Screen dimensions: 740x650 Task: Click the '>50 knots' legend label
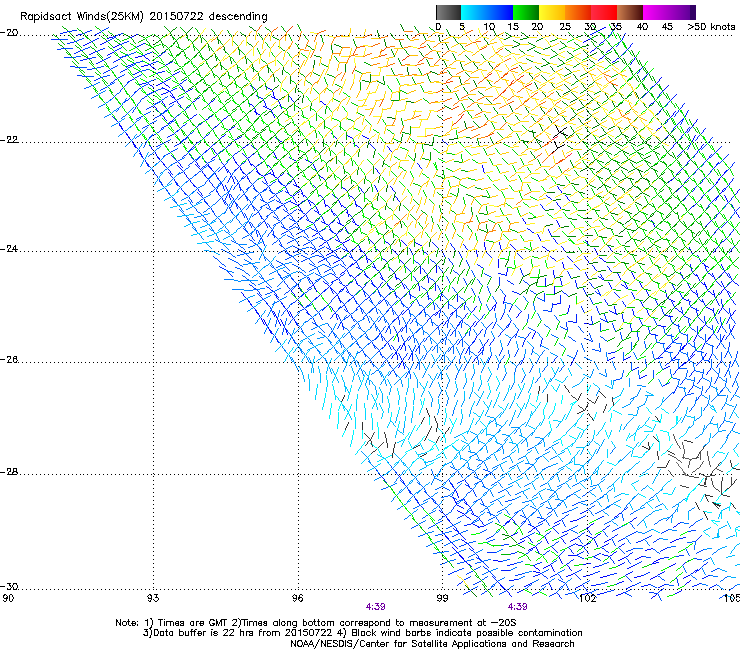click(711, 27)
